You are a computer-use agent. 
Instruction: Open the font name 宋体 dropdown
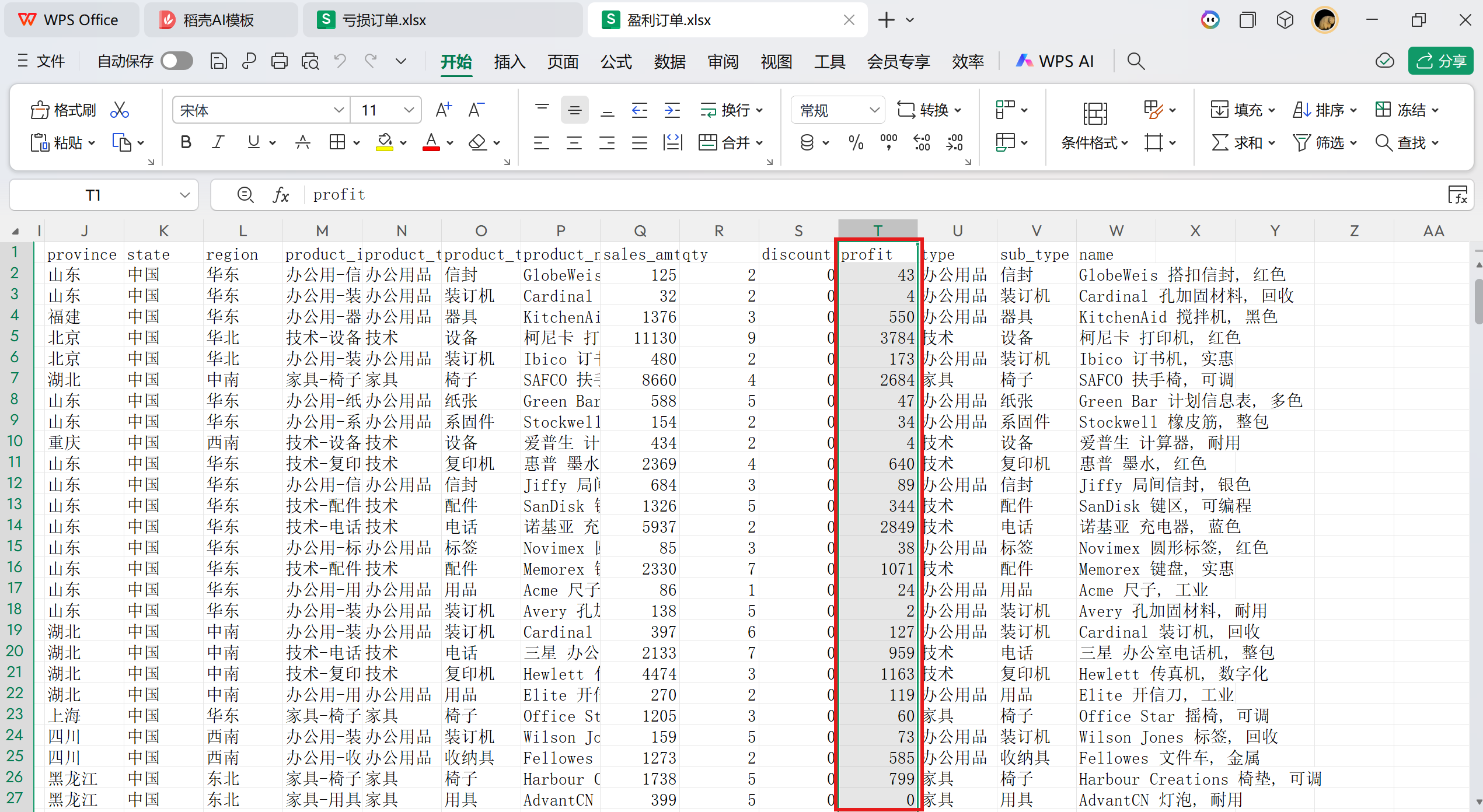(x=339, y=110)
